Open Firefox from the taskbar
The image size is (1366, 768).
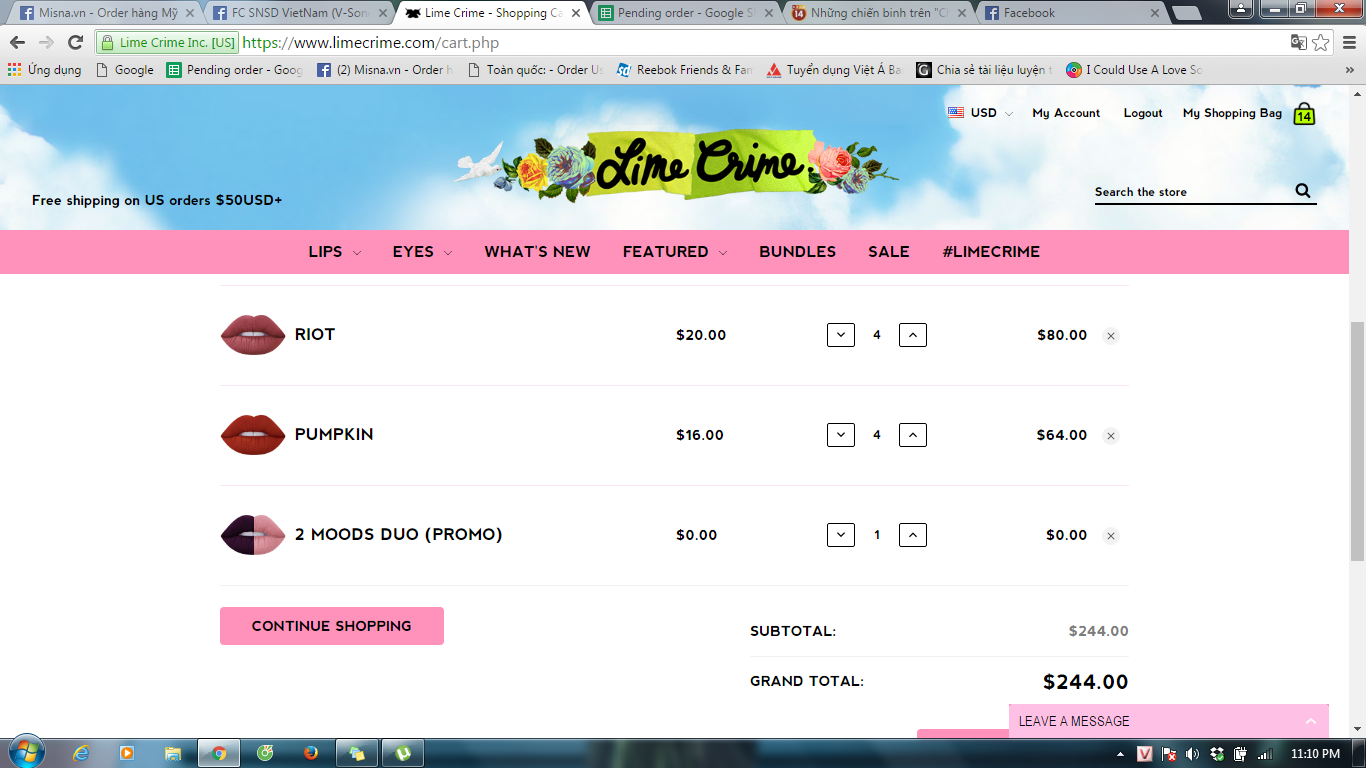tap(310, 753)
